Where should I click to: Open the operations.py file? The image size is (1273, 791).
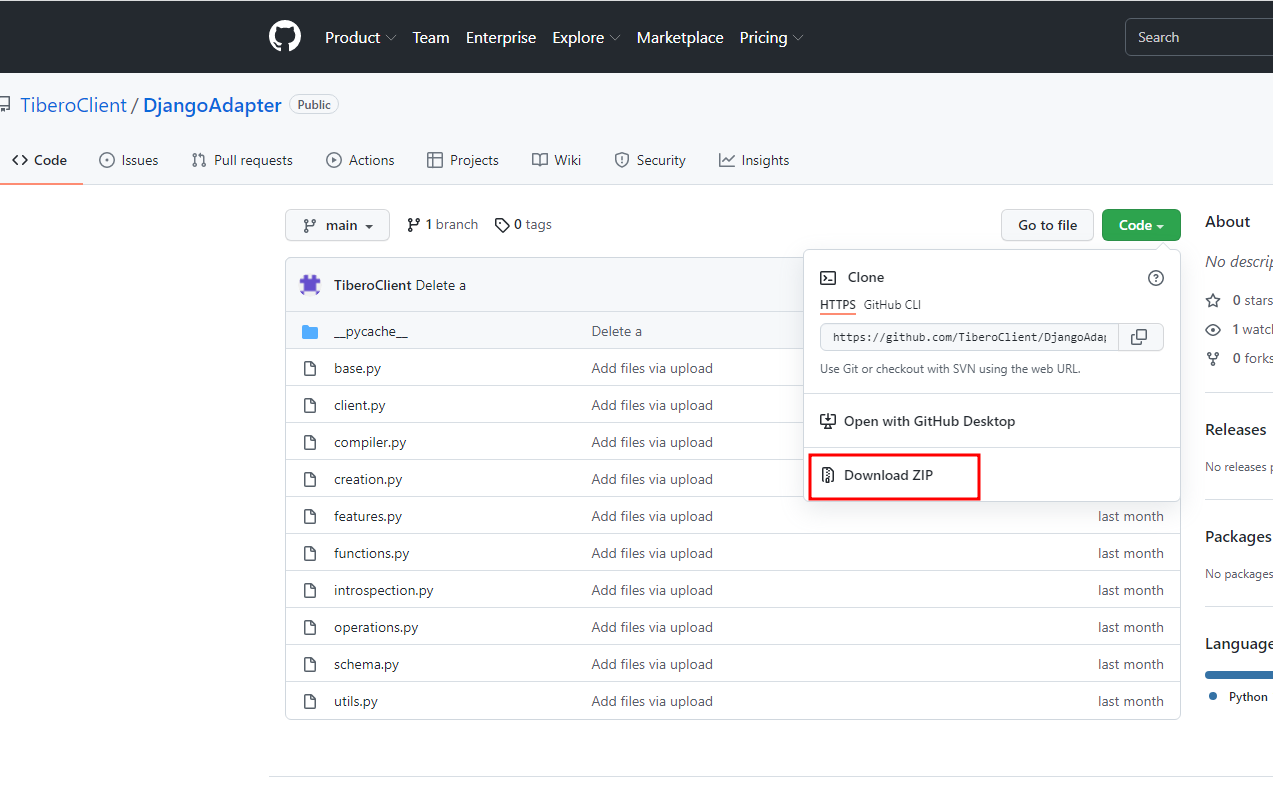pyautogui.click(x=376, y=628)
